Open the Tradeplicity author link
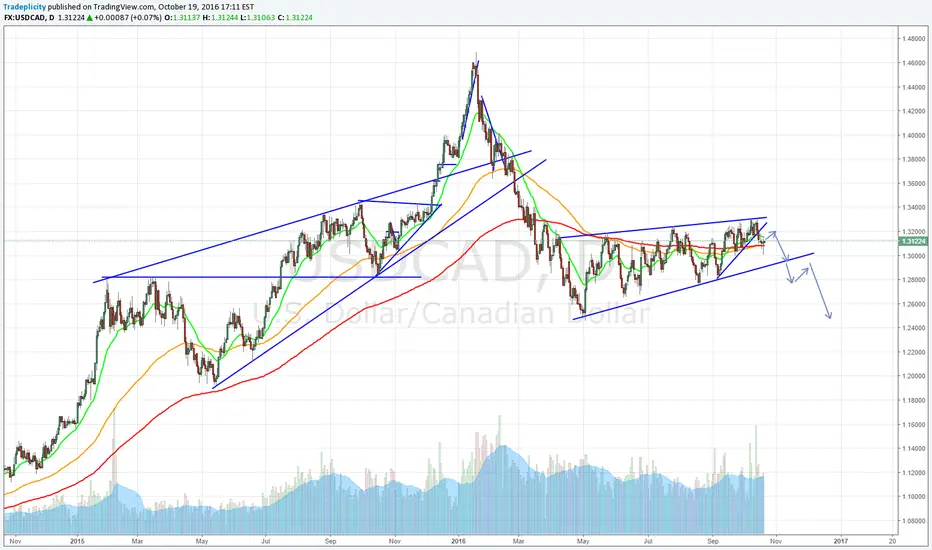 (25, 7)
